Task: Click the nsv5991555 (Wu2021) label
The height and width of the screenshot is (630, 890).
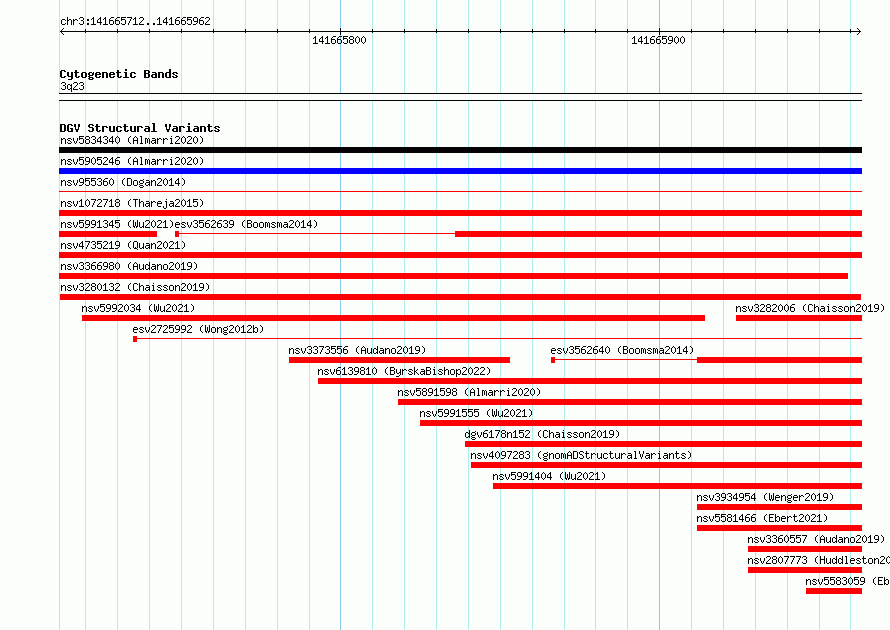Action: pyautogui.click(x=476, y=413)
